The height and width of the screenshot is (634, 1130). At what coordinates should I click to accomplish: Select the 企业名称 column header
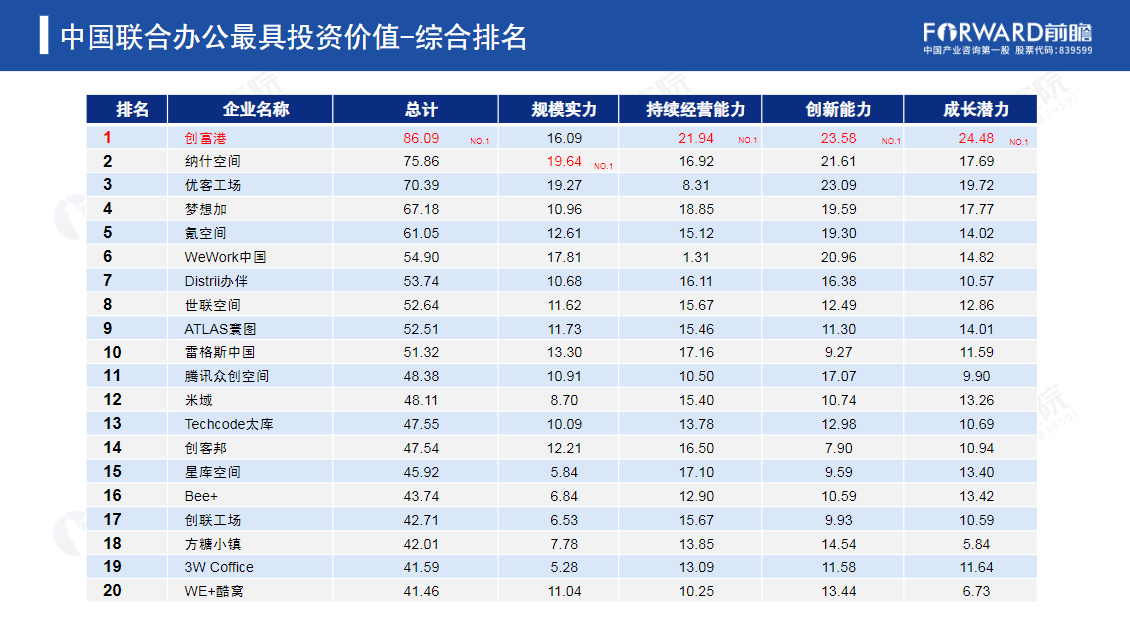click(250, 110)
